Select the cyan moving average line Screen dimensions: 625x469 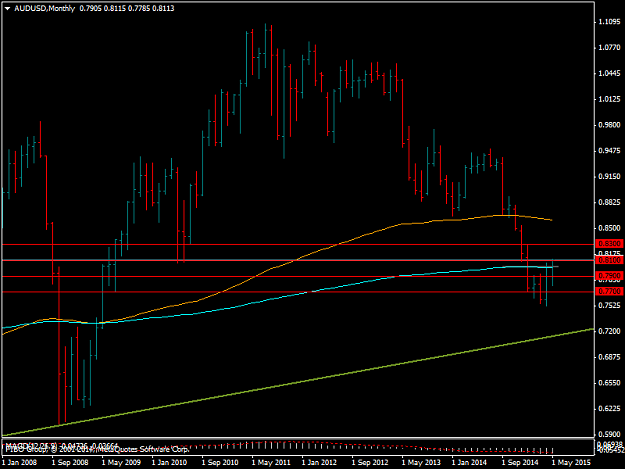pyautogui.click(x=279, y=298)
